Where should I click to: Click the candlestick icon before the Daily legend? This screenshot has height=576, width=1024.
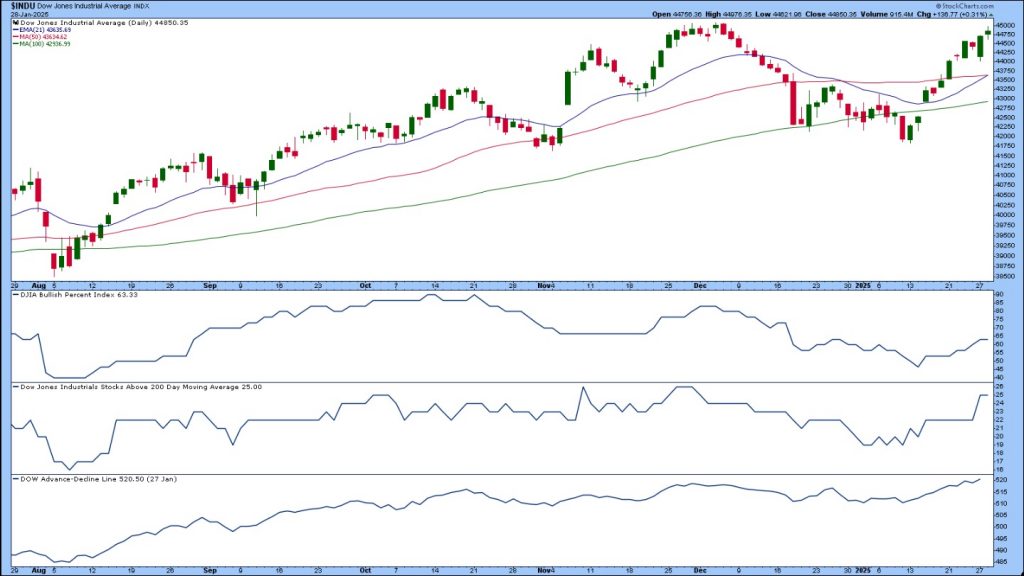(x=16, y=23)
